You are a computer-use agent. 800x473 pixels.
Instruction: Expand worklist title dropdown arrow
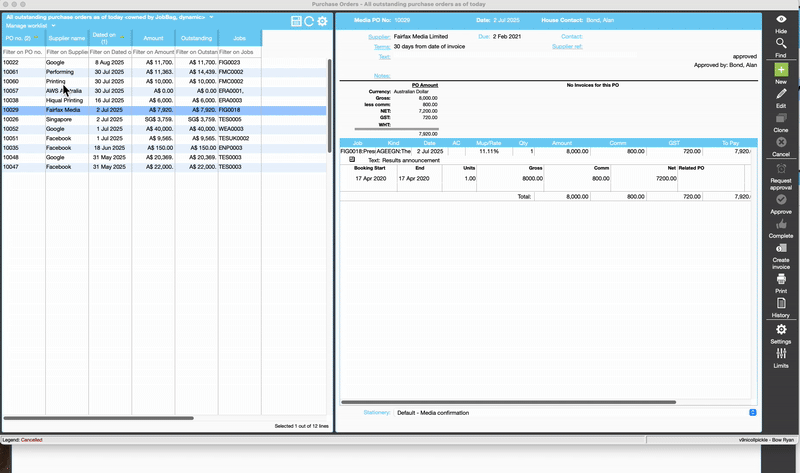(x=211, y=17)
